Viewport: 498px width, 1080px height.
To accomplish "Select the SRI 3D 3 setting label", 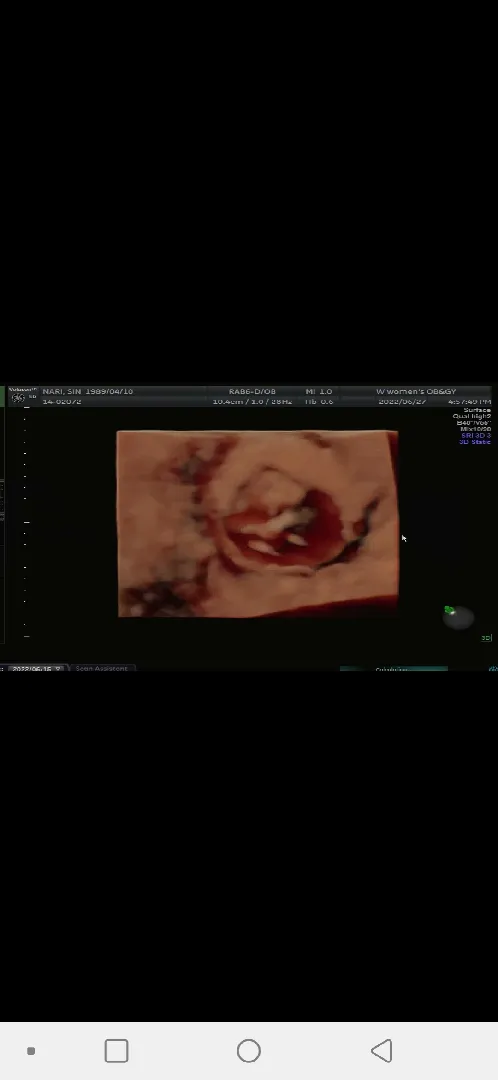I will tap(475, 435).
